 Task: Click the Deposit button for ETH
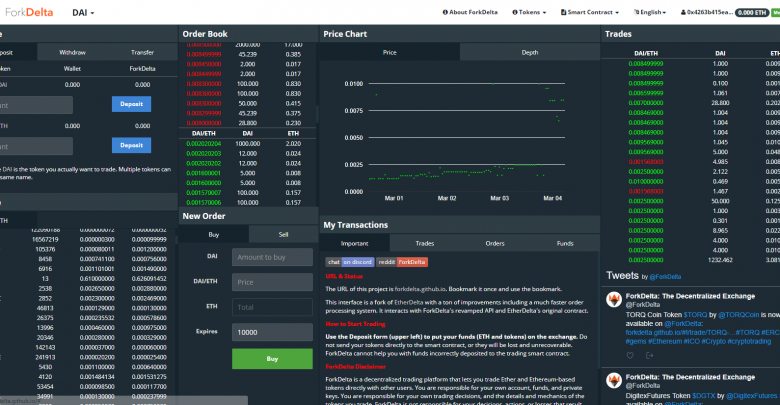[131, 145]
